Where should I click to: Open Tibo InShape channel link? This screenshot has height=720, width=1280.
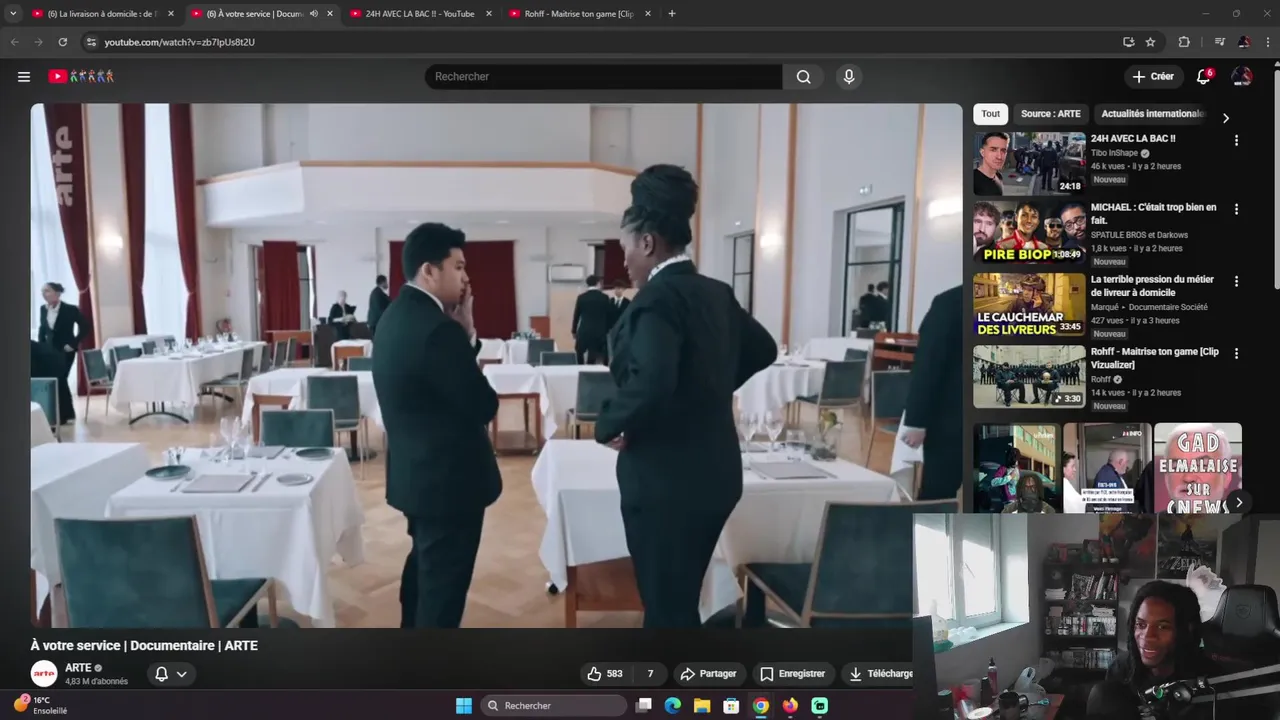pos(1115,153)
